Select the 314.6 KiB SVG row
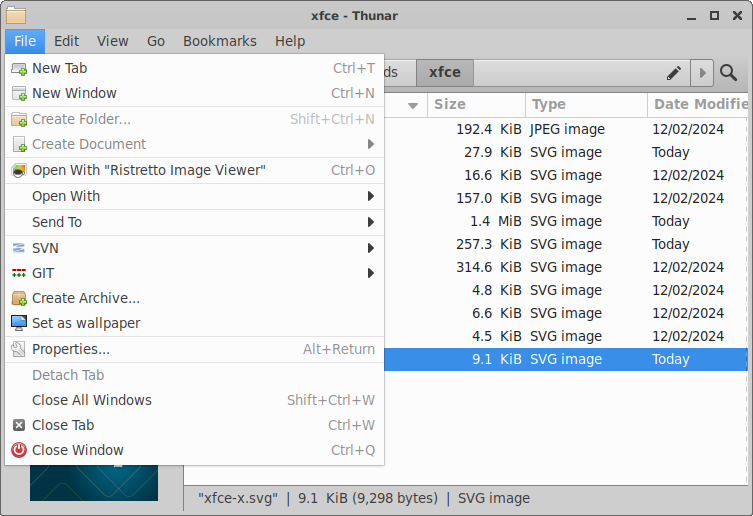Screen dimensions: 753x516 [566, 268]
